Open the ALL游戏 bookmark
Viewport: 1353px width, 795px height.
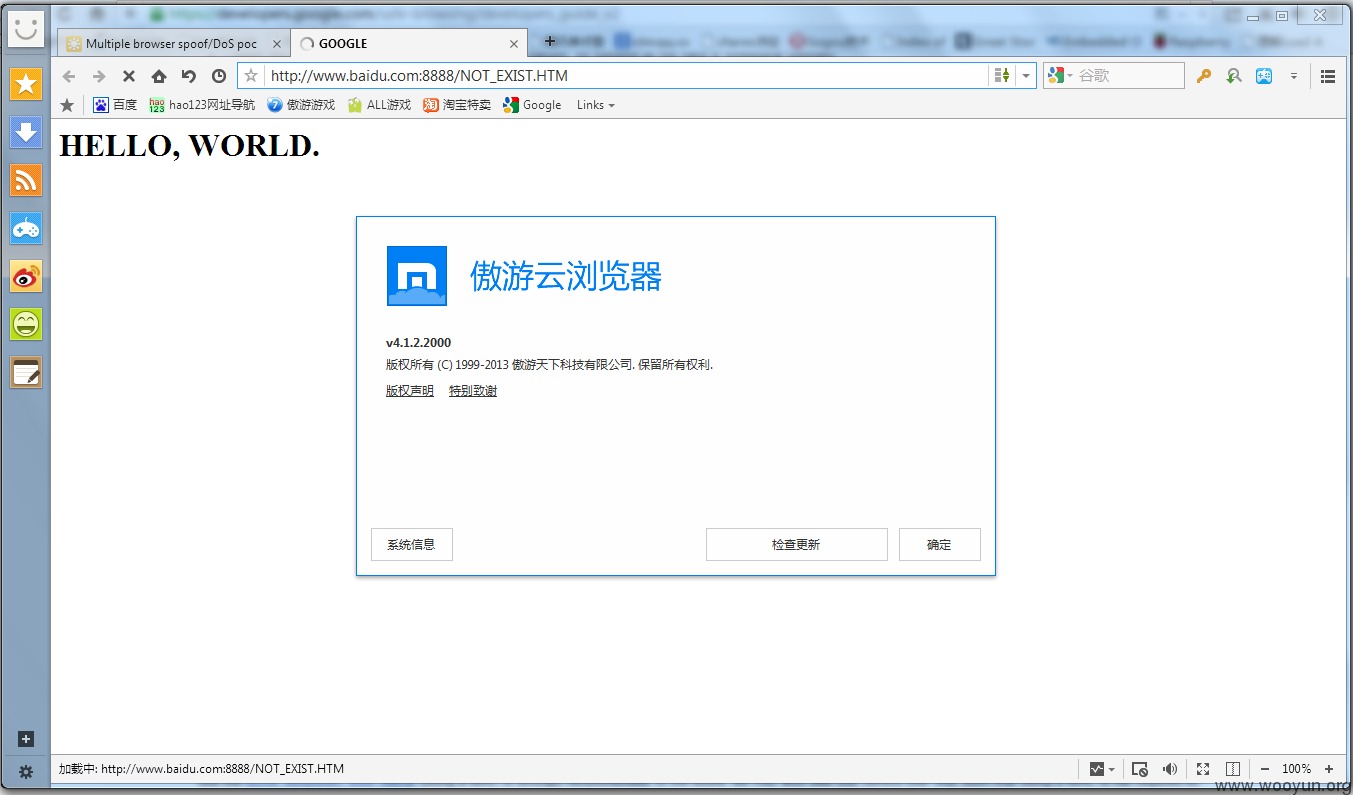click(x=379, y=105)
